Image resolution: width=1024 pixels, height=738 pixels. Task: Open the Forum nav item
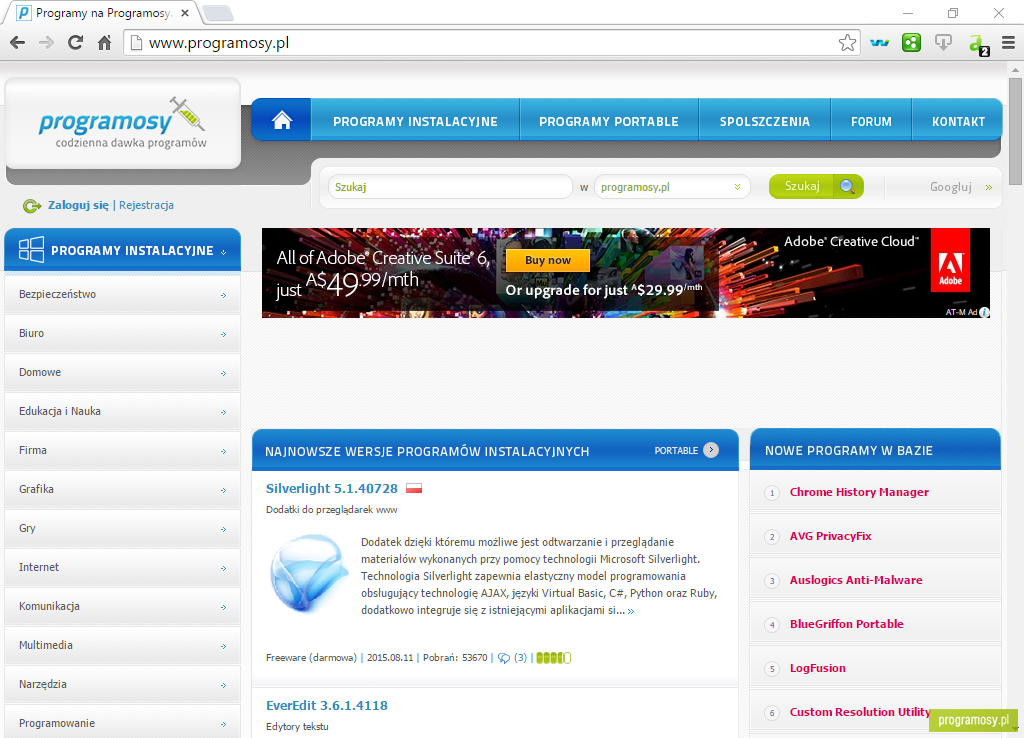point(871,121)
